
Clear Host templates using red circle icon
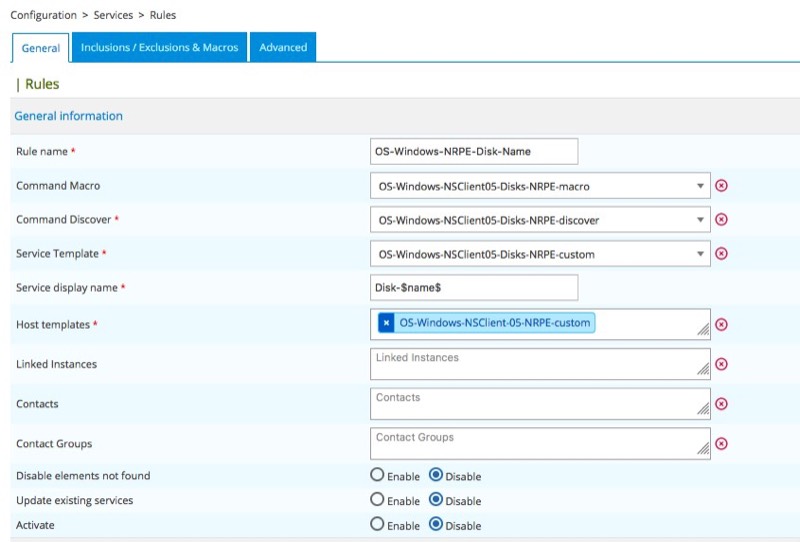(x=721, y=325)
